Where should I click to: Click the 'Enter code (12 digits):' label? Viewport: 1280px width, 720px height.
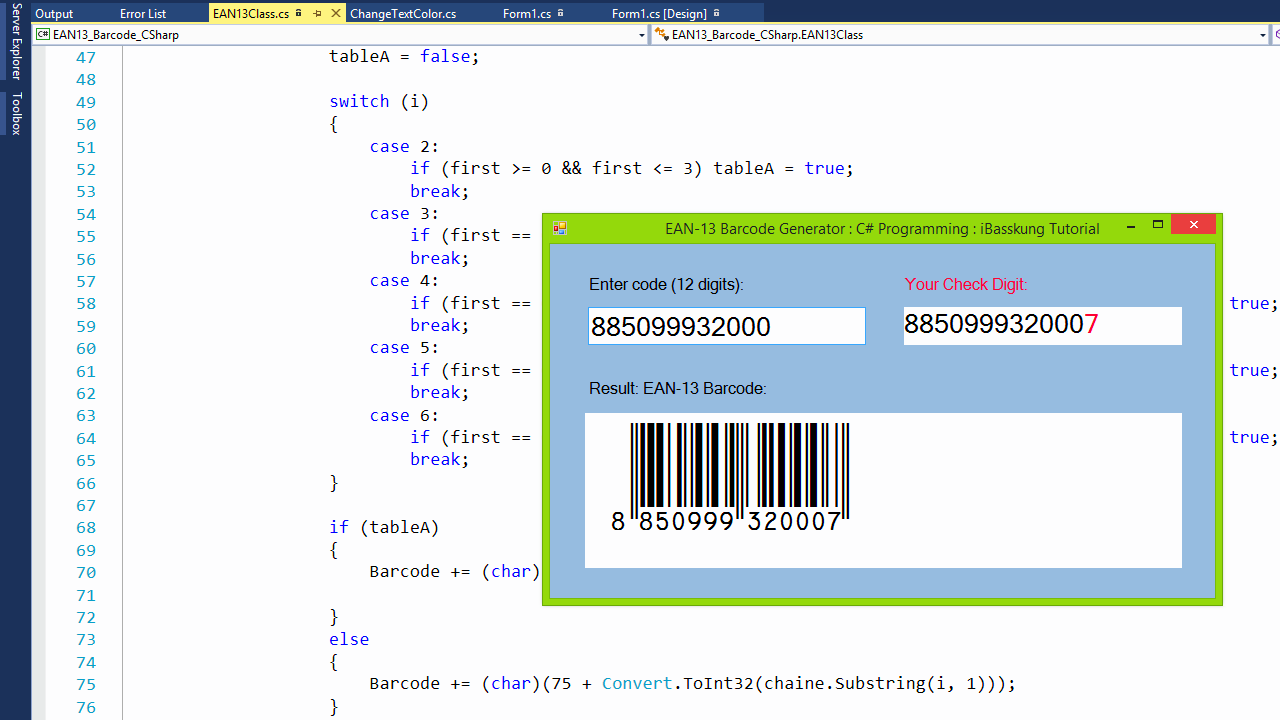point(666,284)
